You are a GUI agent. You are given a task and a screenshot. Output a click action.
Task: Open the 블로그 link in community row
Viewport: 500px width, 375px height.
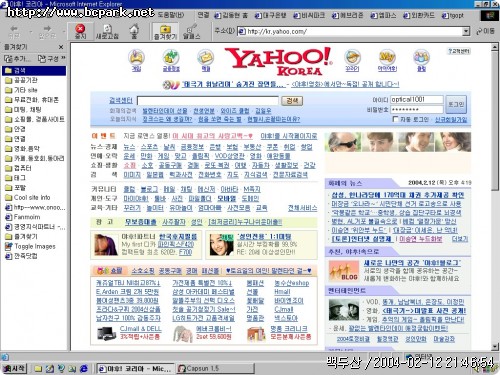(149, 189)
